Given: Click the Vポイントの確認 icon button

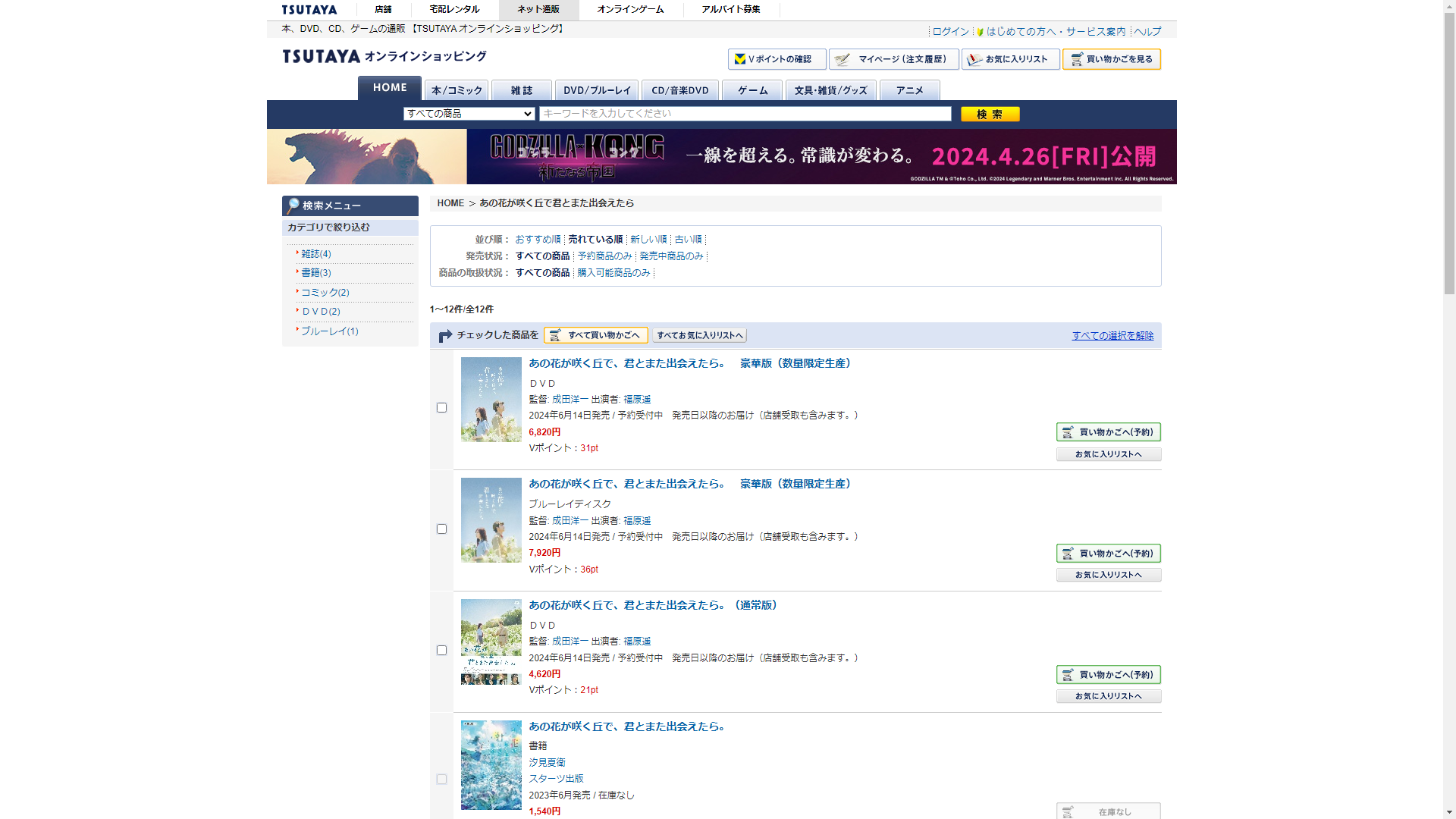Looking at the screenshot, I should point(777,59).
